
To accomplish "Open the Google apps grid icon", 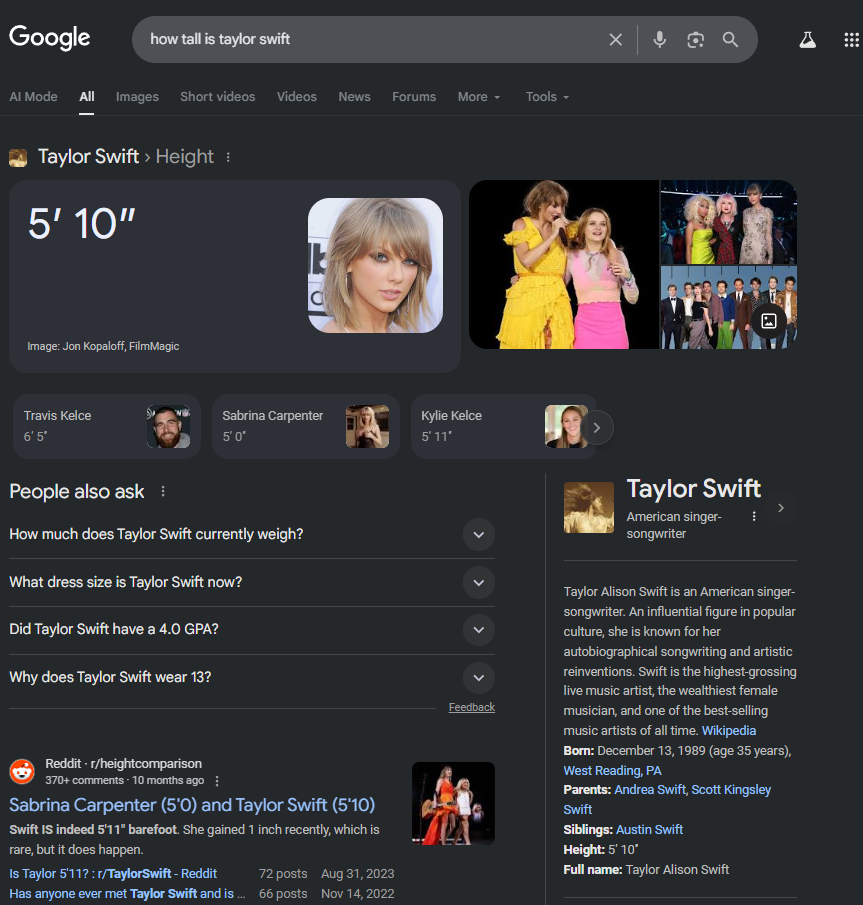I will (x=851, y=40).
